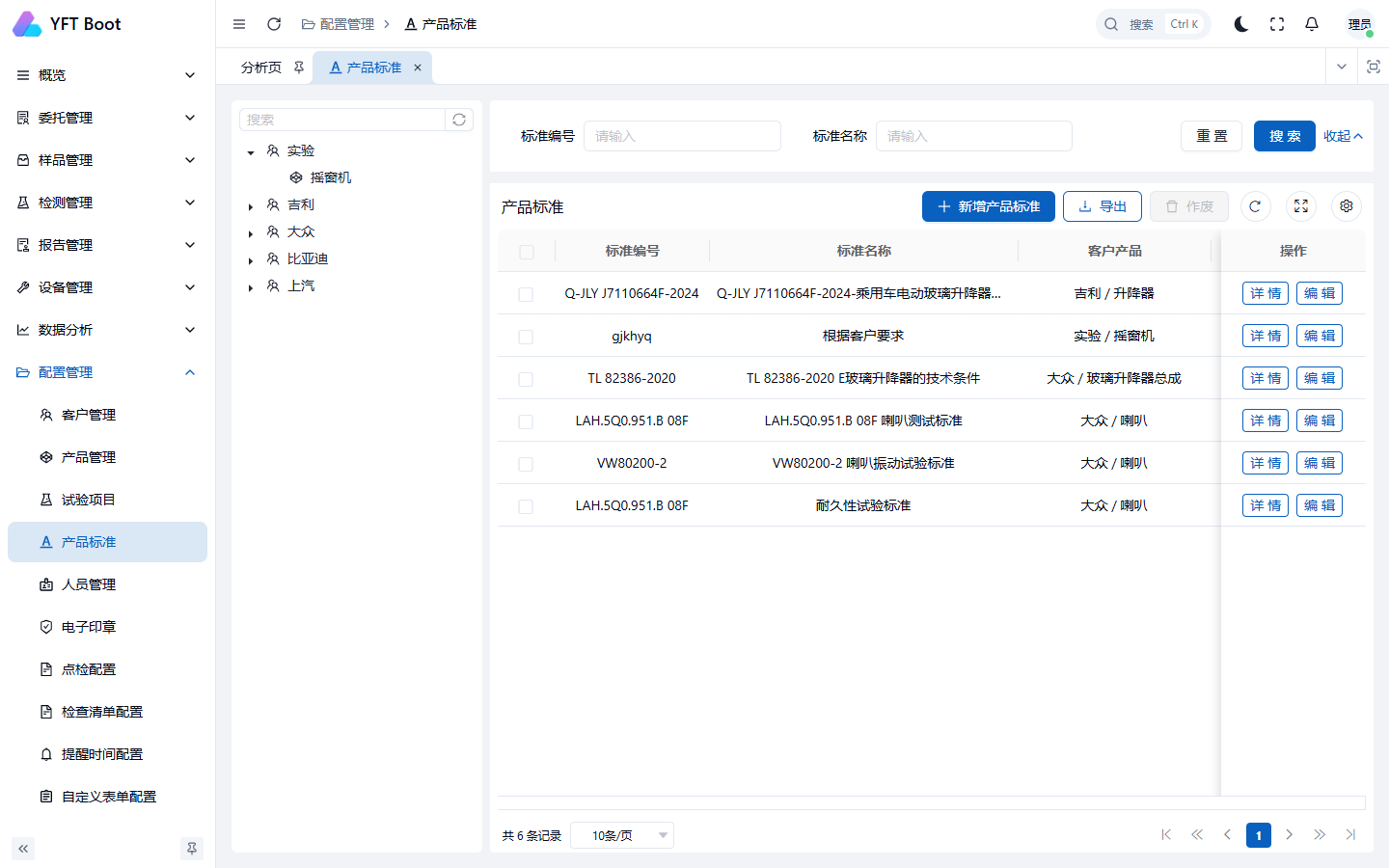Go to next page arrow
1389x868 pixels.
[1290, 835]
